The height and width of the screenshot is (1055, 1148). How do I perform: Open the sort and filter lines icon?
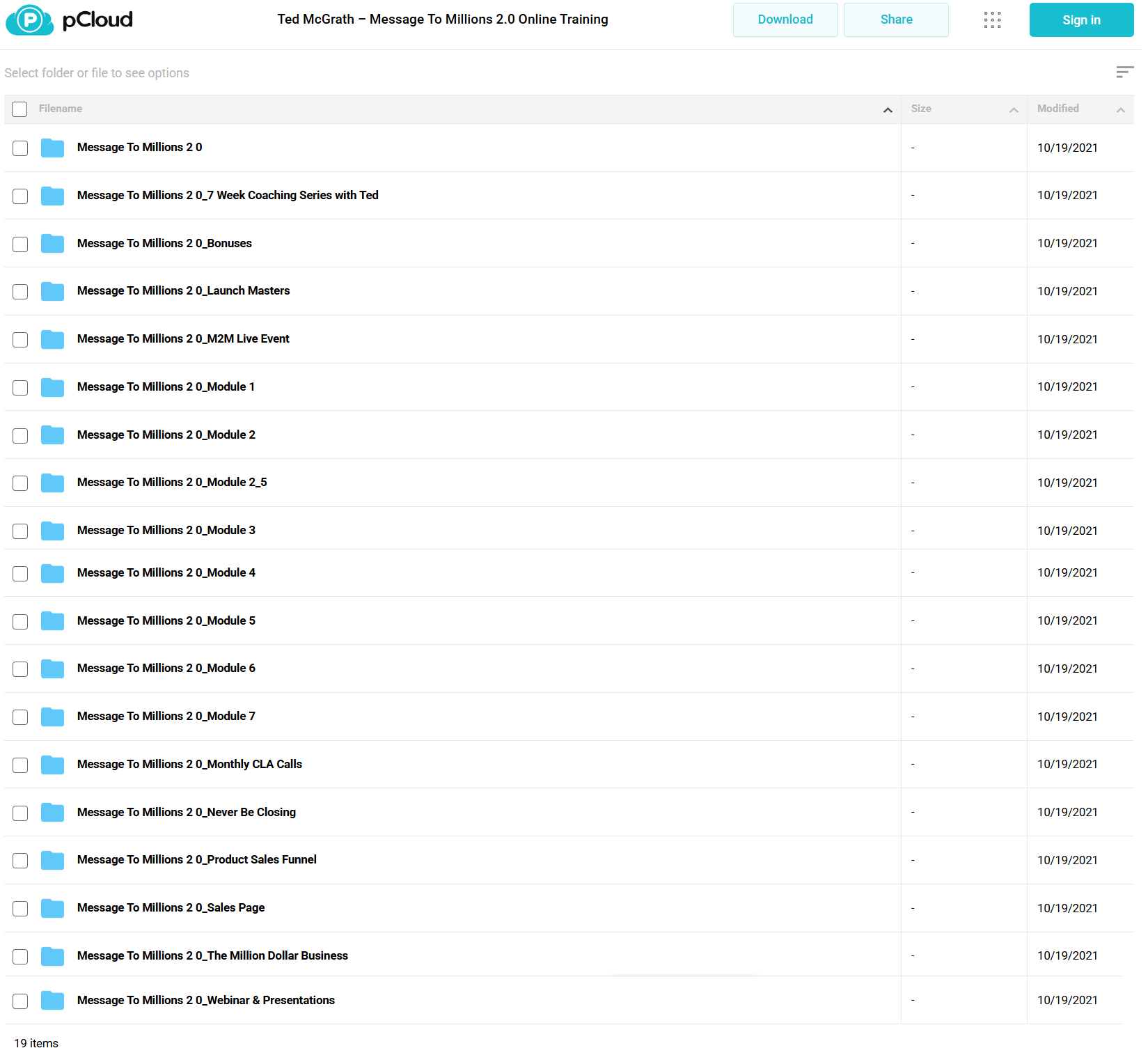tap(1124, 72)
